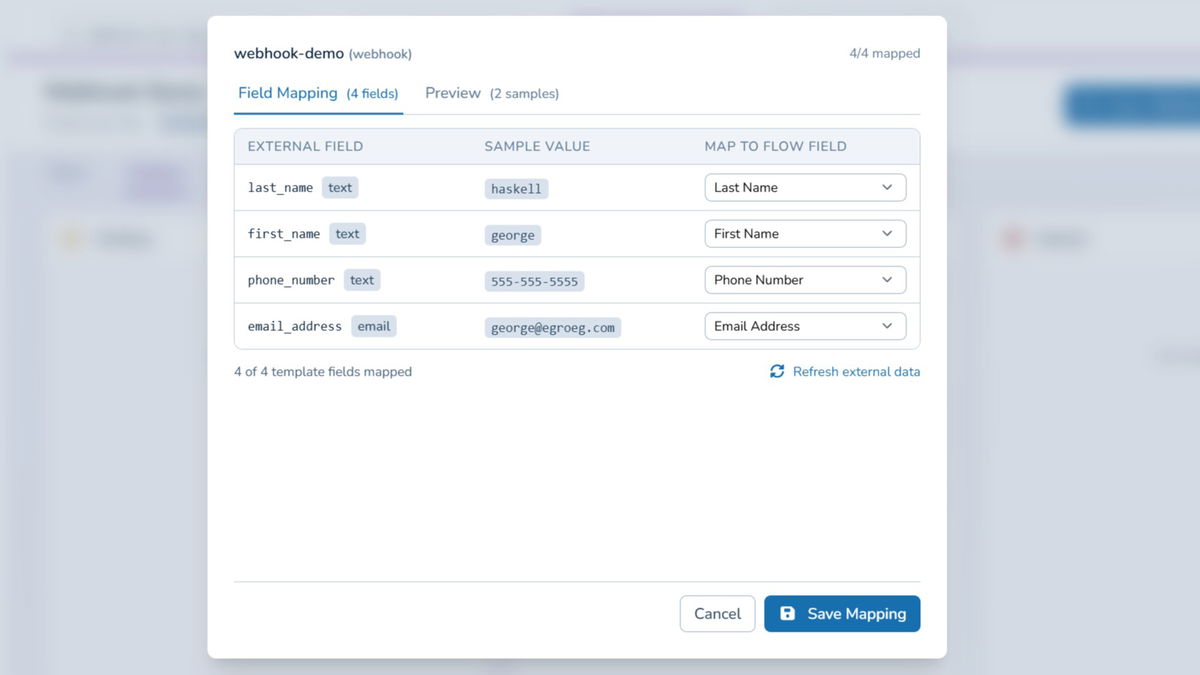
Task: Click the sample value george@egroeg.com
Action: 553,327
